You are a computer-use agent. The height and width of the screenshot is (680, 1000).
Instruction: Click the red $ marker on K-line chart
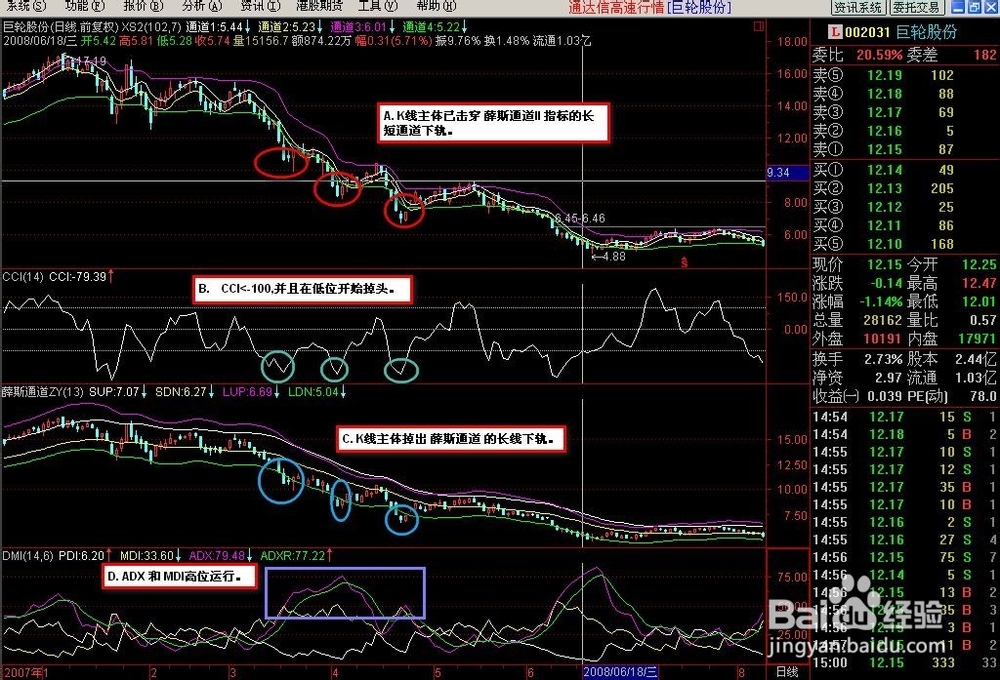684,262
